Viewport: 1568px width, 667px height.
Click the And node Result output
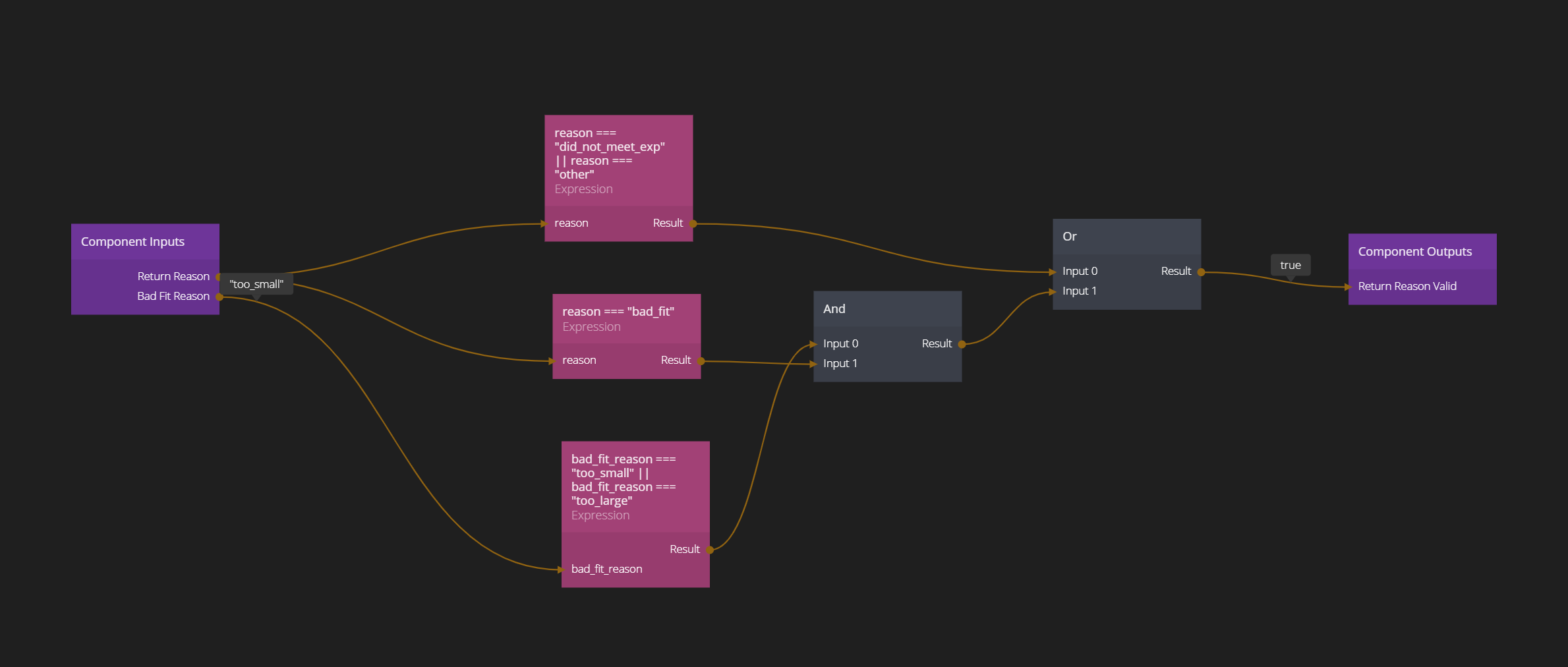click(x=962, y=344)
